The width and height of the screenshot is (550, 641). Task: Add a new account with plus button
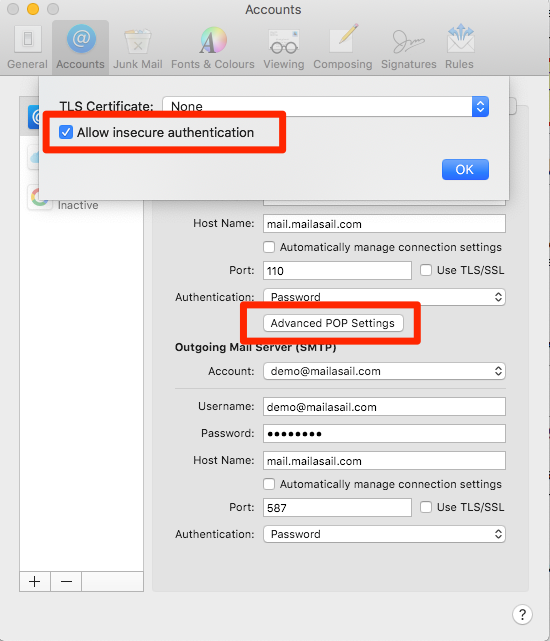tap(35, 581)
